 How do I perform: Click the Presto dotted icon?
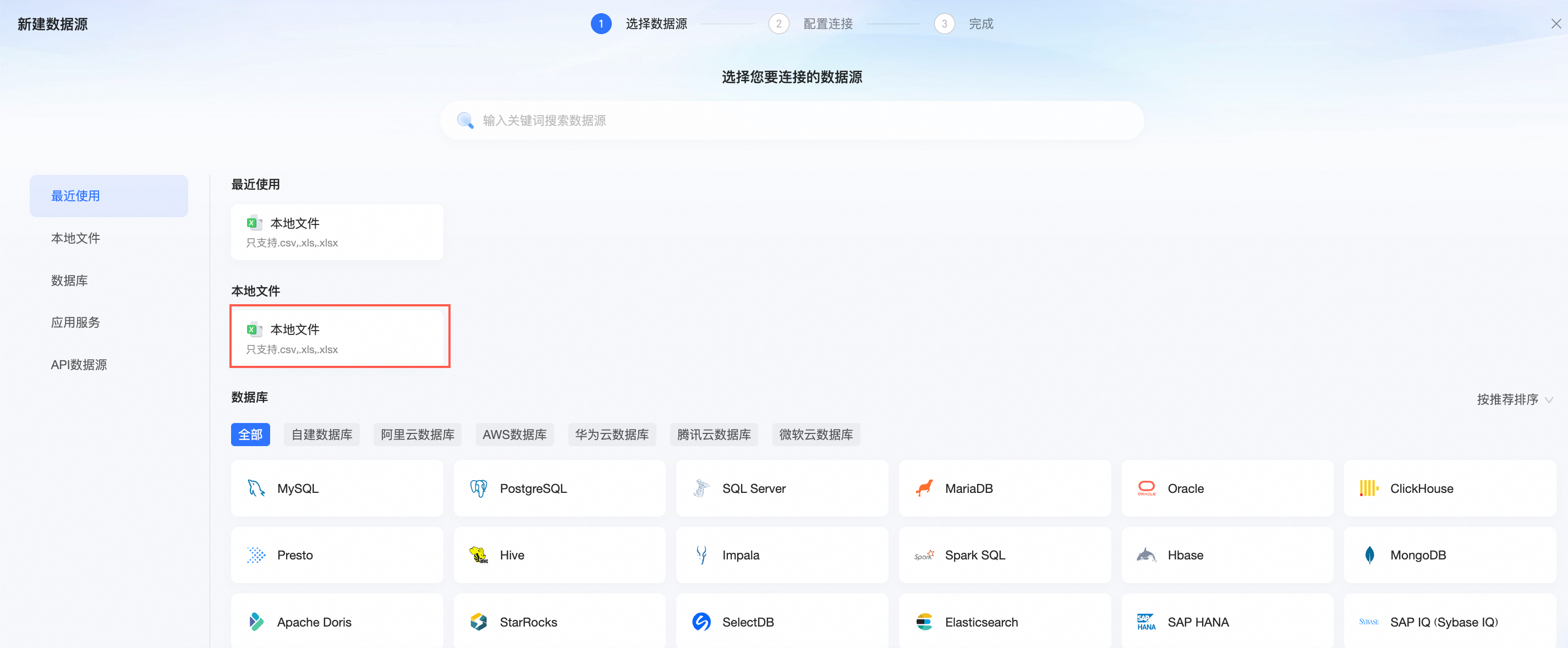(256, 555)
